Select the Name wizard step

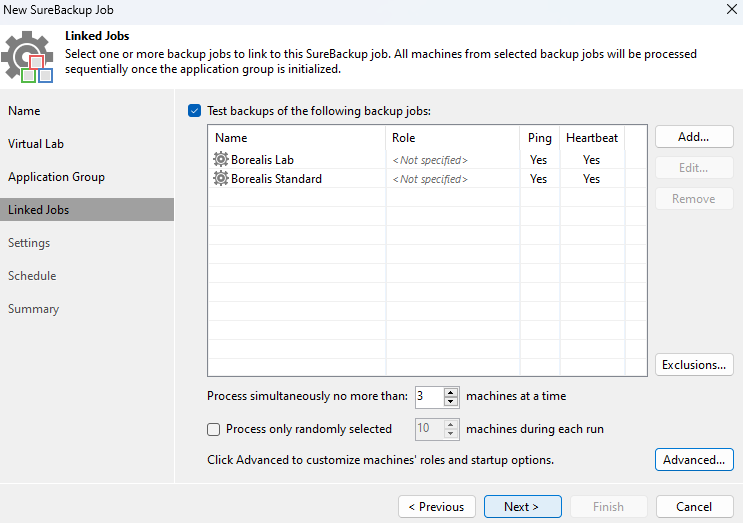24,111
